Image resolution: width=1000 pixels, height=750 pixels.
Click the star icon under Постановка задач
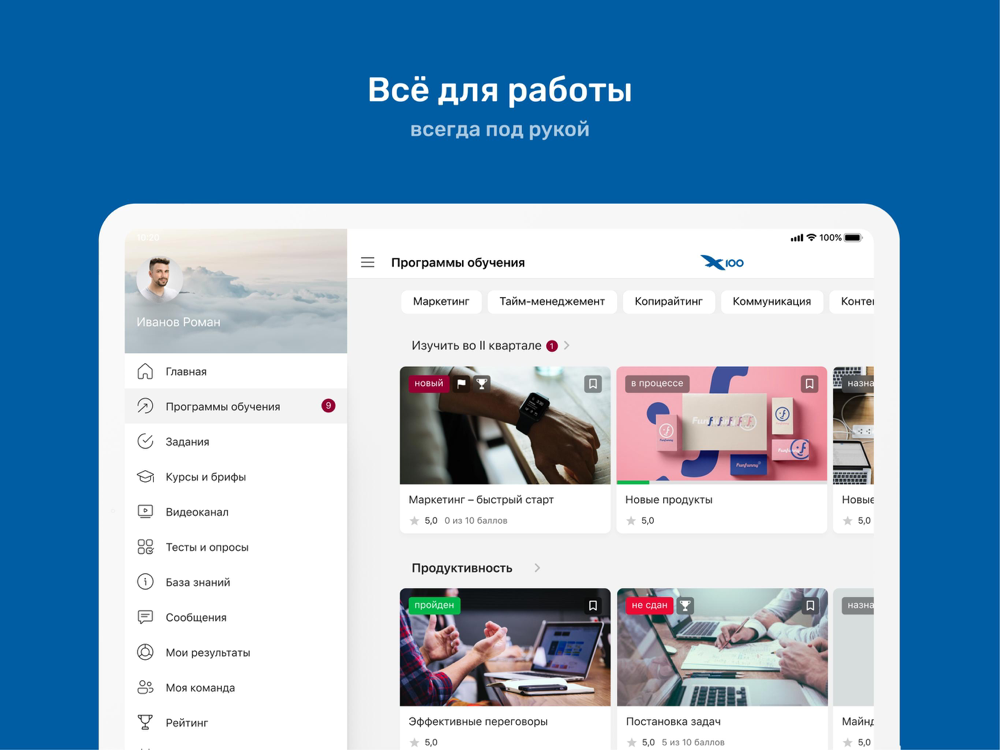631,742
